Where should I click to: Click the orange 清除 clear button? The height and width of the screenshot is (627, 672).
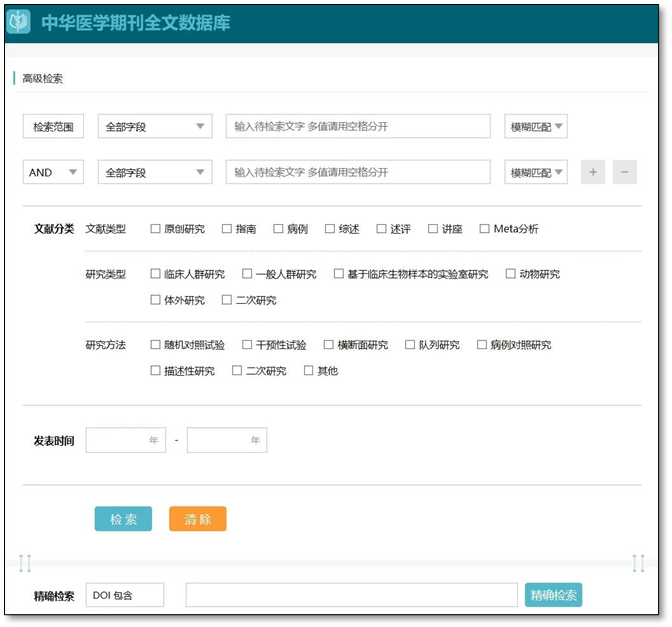click(198, 519)
